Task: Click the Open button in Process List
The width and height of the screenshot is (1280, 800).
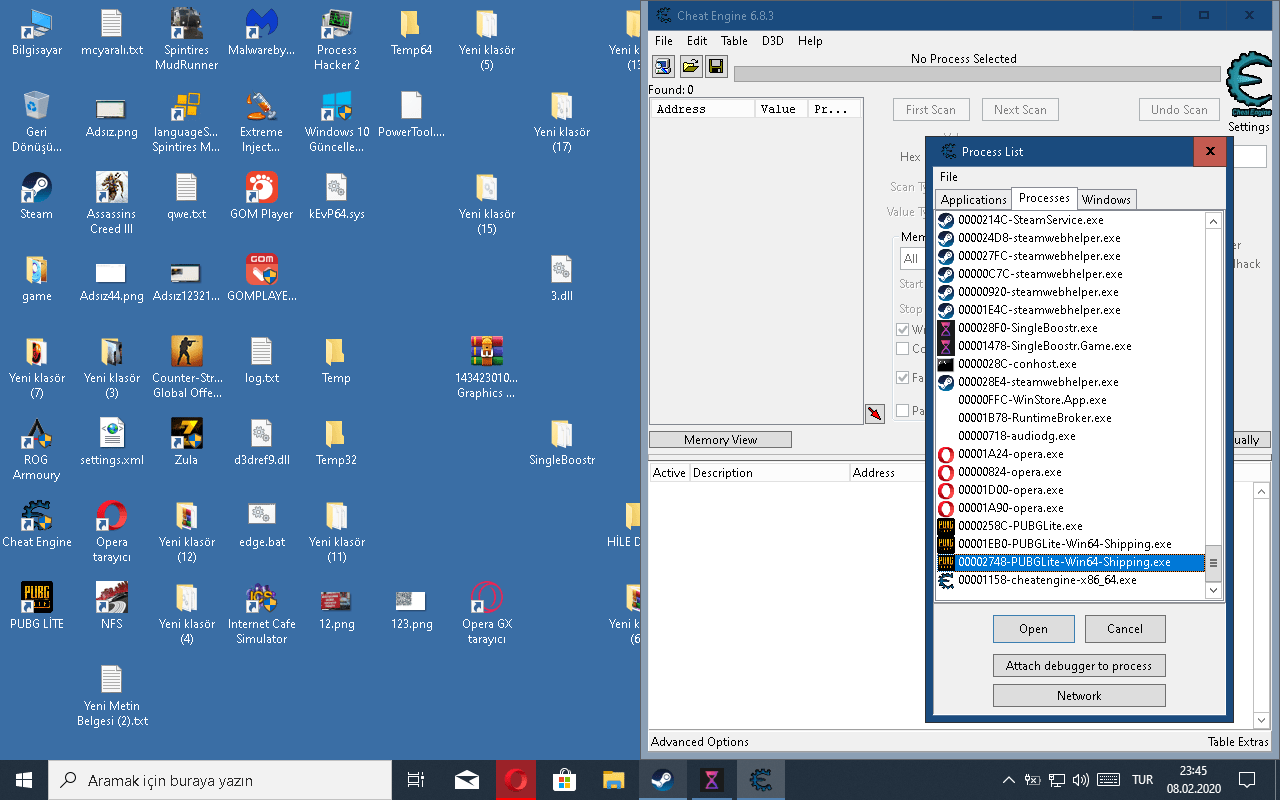Action: click(x=1034, y=629)
